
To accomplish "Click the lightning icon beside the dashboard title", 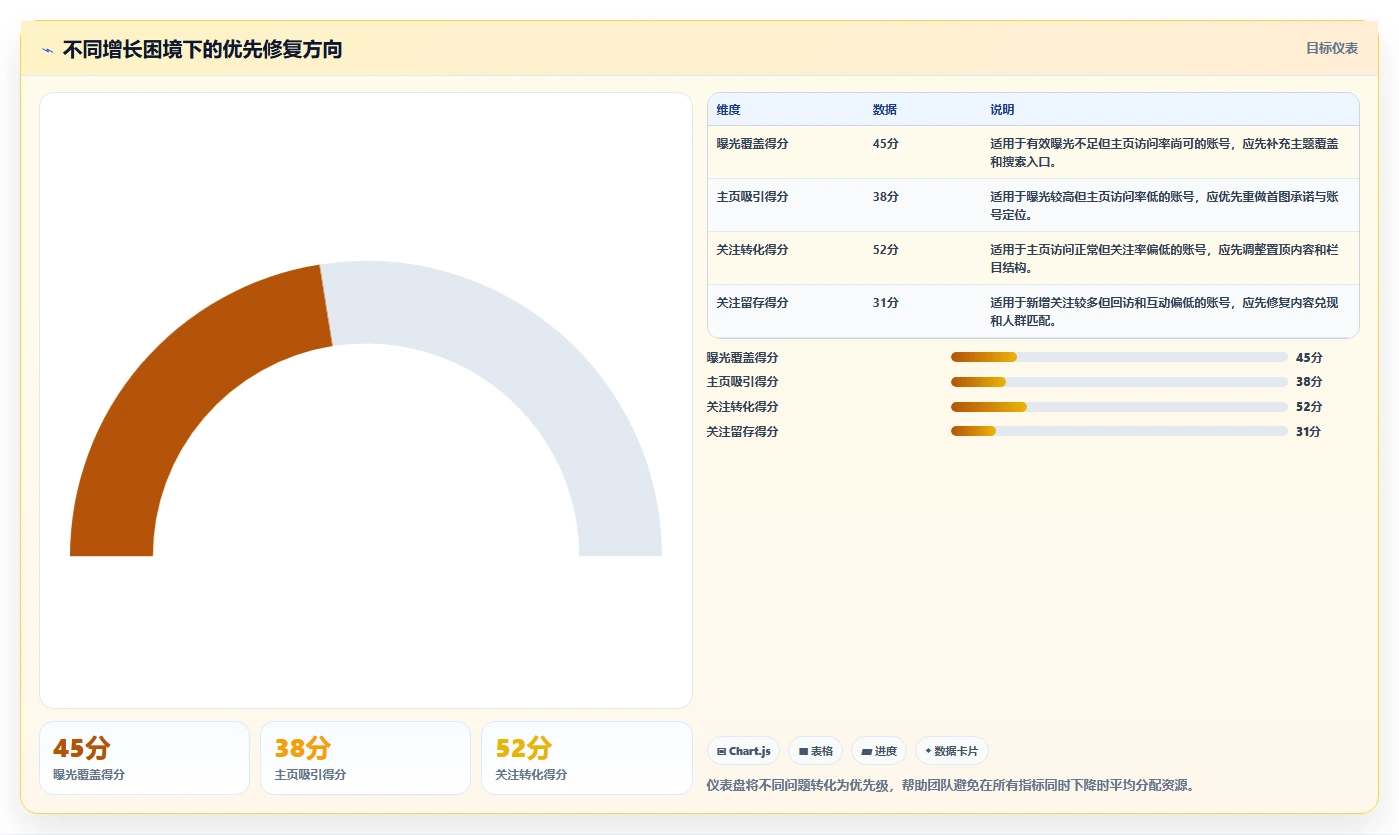I will coord(47,50).
